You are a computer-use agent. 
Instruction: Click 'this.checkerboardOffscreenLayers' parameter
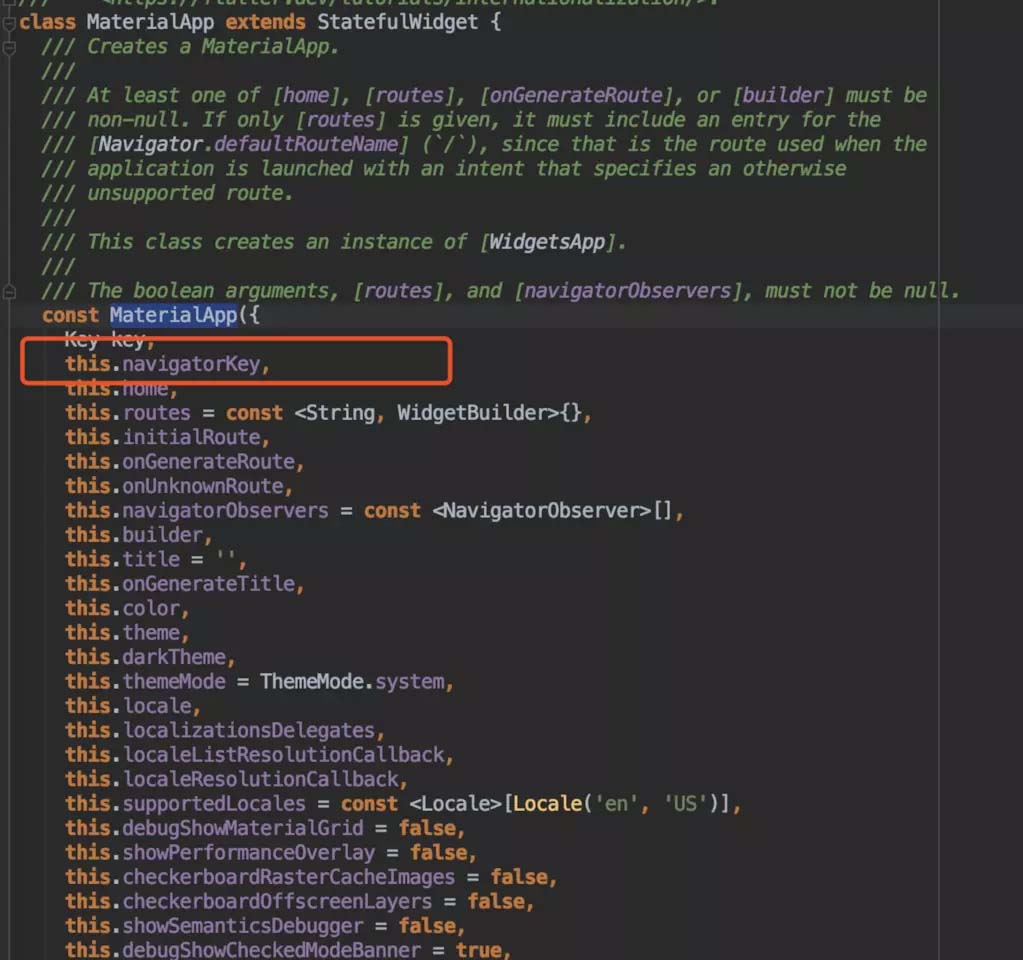coord(249,901)
